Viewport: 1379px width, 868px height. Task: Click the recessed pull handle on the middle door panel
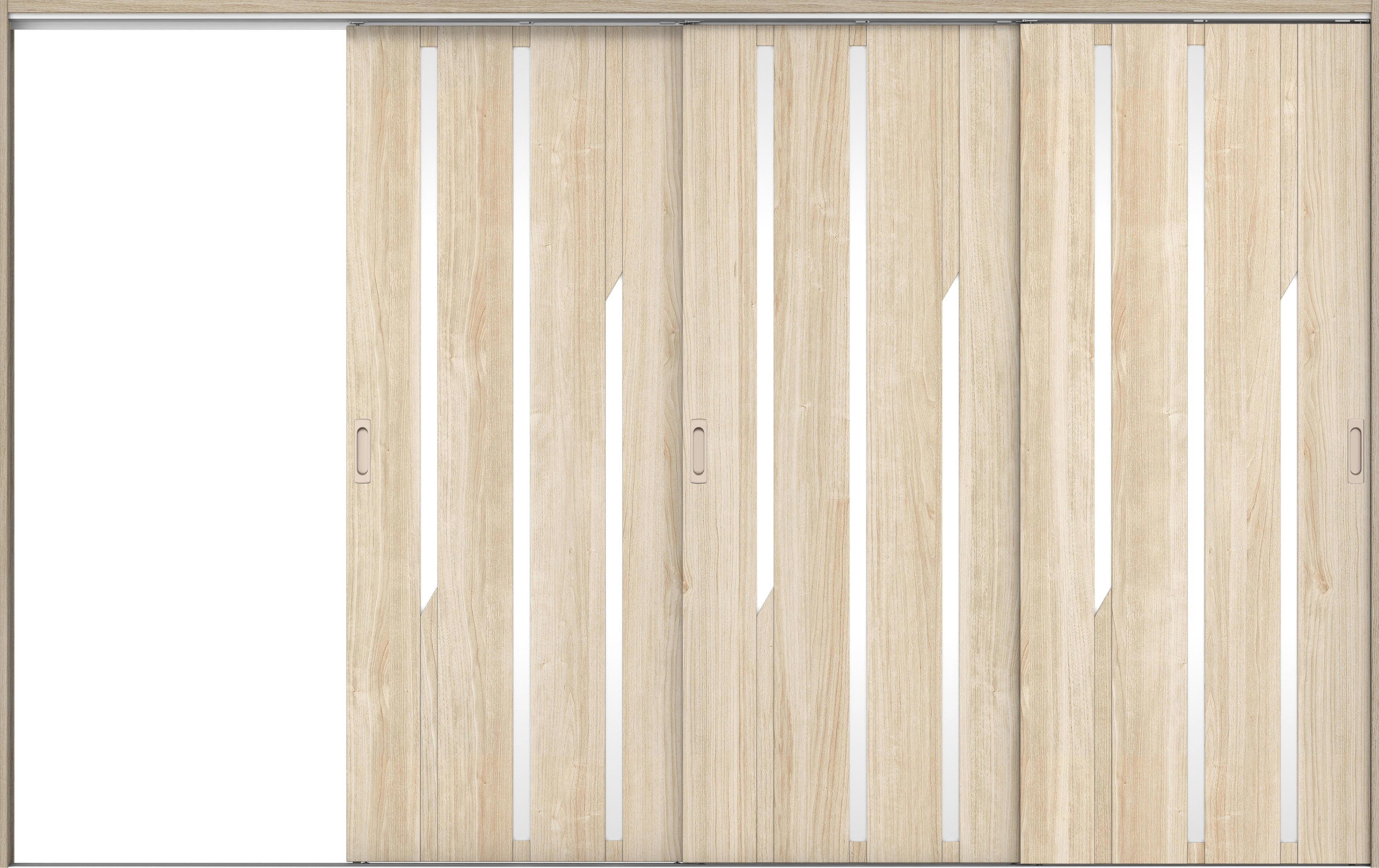[699, 451]
